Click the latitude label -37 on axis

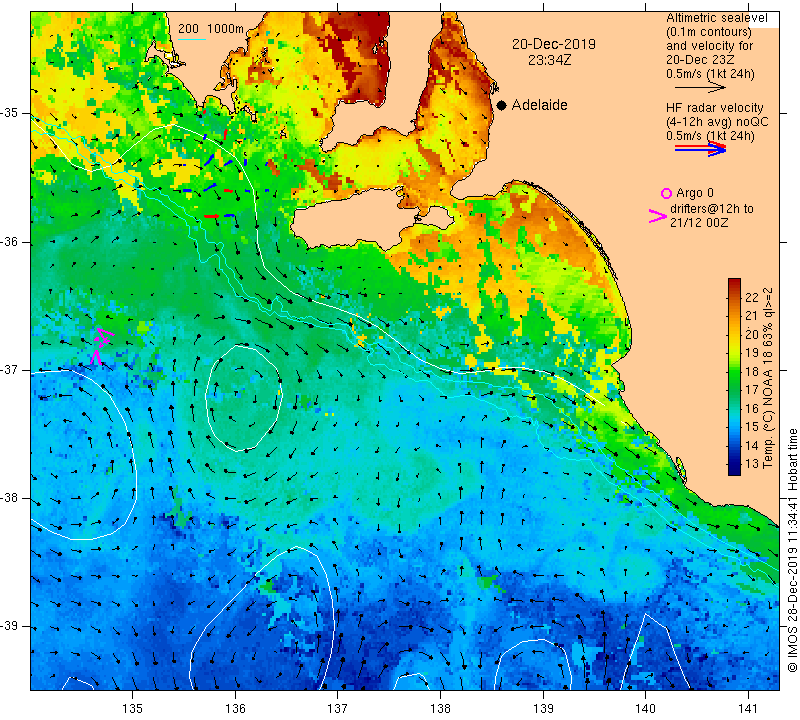10,369
